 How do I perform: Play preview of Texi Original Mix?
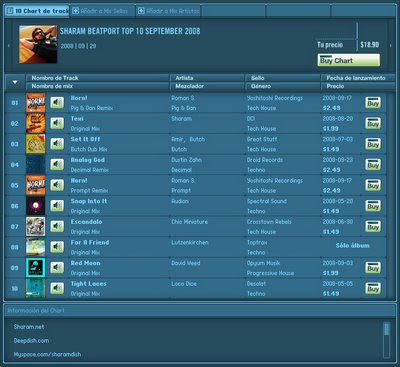pyautogui.click(x=57, y=123)
